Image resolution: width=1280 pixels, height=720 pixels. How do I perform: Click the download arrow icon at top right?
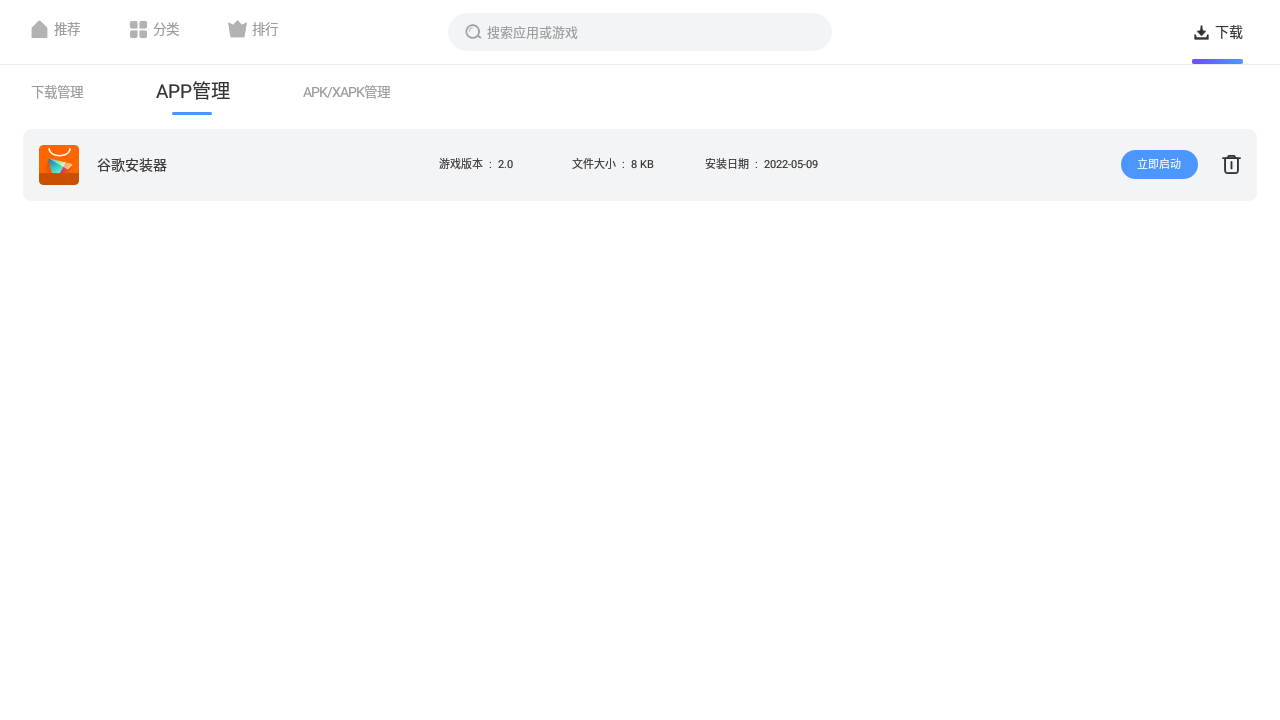pos(1199,31)
